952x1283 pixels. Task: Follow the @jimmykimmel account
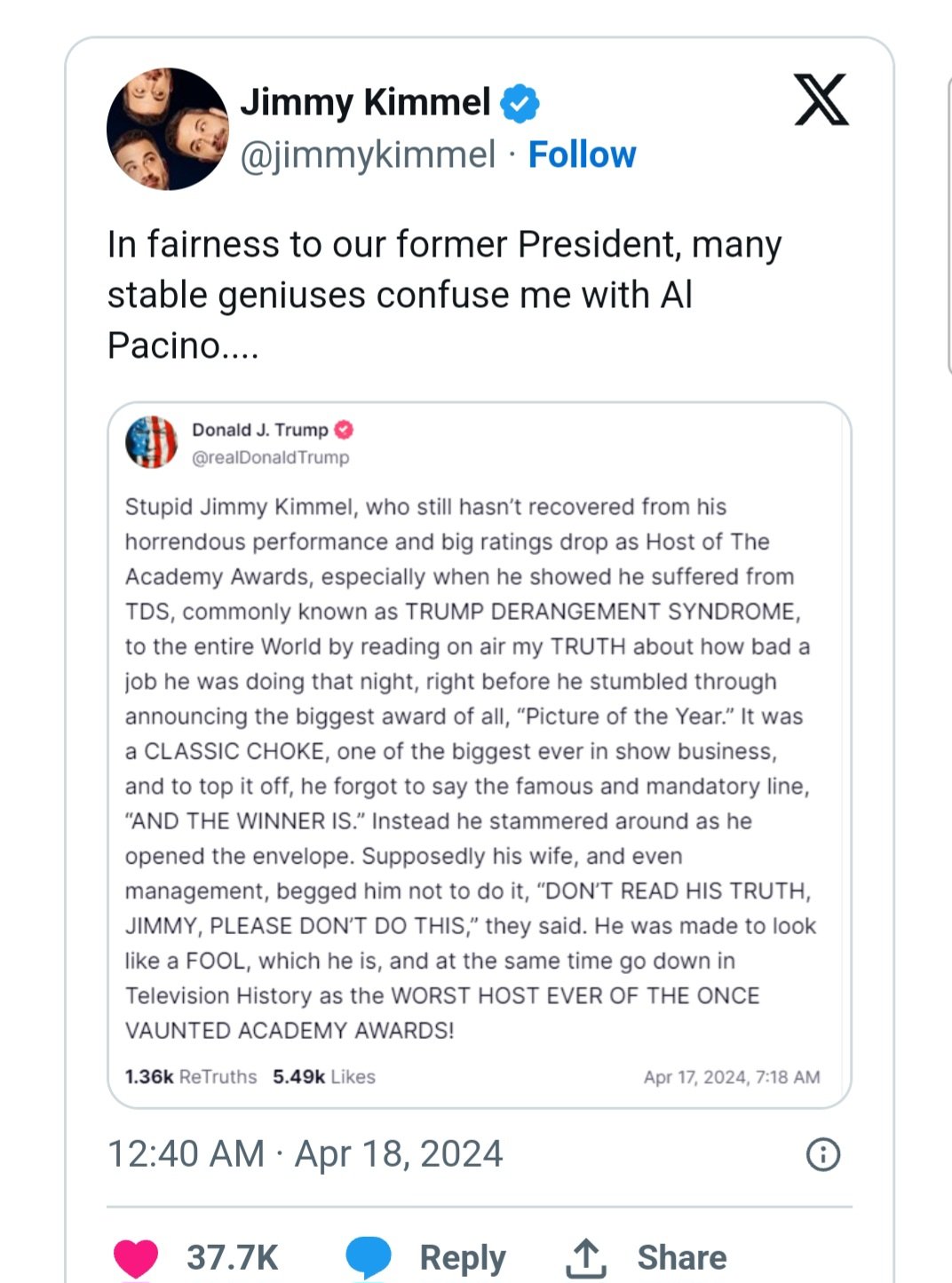tap(582, 154)
